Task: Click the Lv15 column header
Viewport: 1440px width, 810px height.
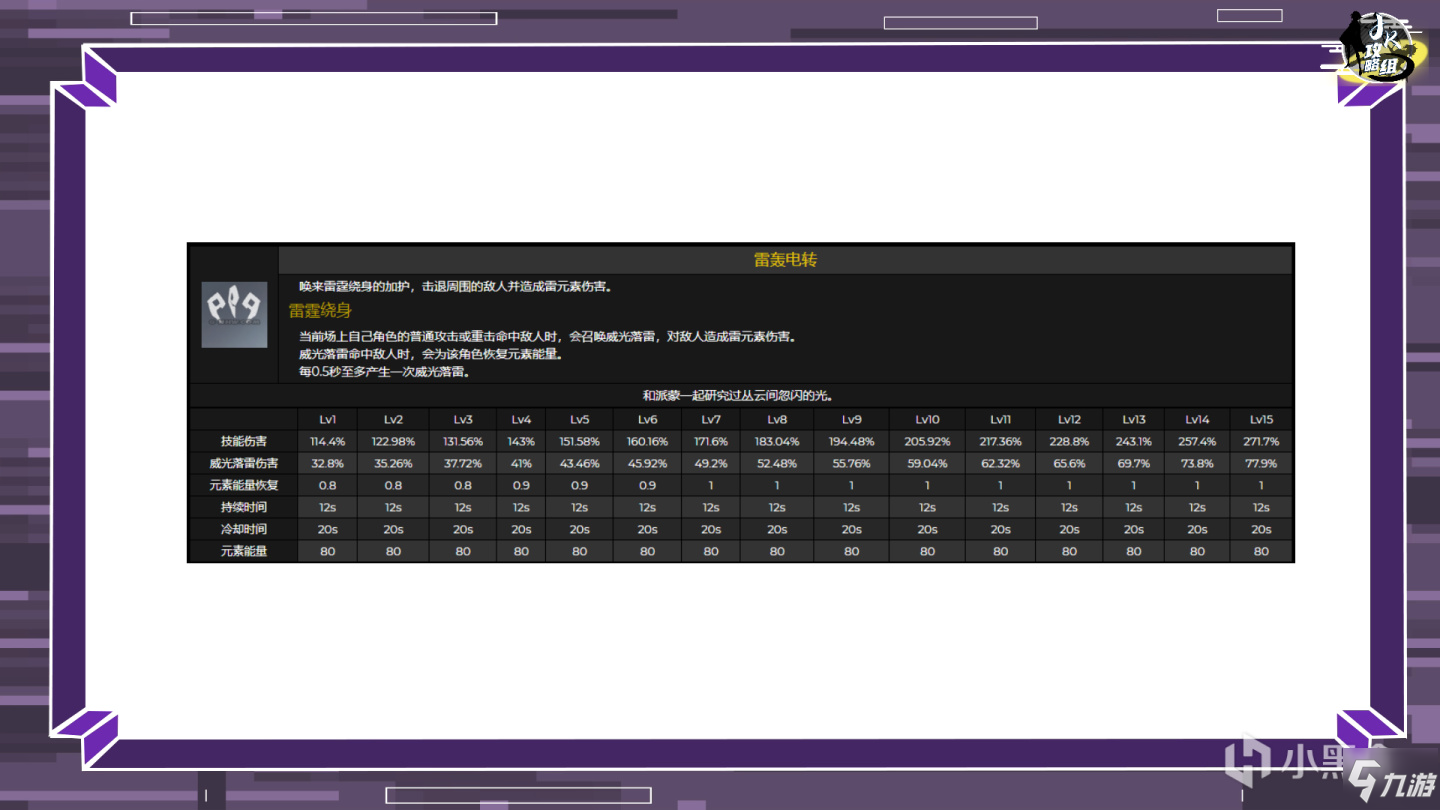Action: coord(1261,420)
